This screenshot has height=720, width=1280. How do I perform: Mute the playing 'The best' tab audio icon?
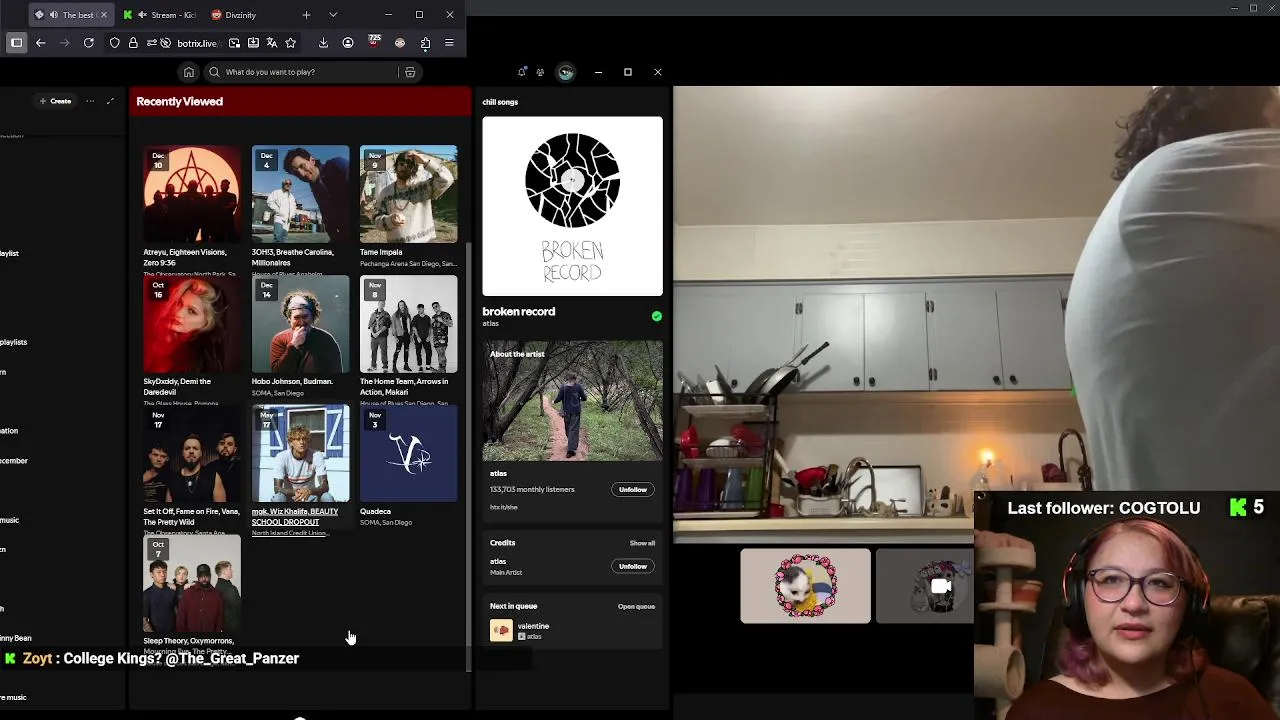[53, 15]
